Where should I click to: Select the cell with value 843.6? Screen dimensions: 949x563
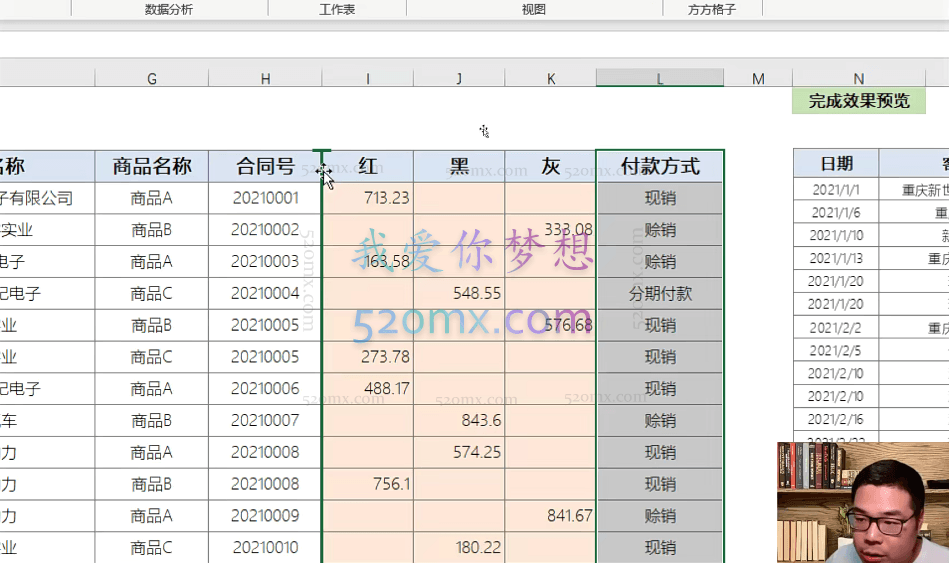pyautogui.click(x=459, y=421)
